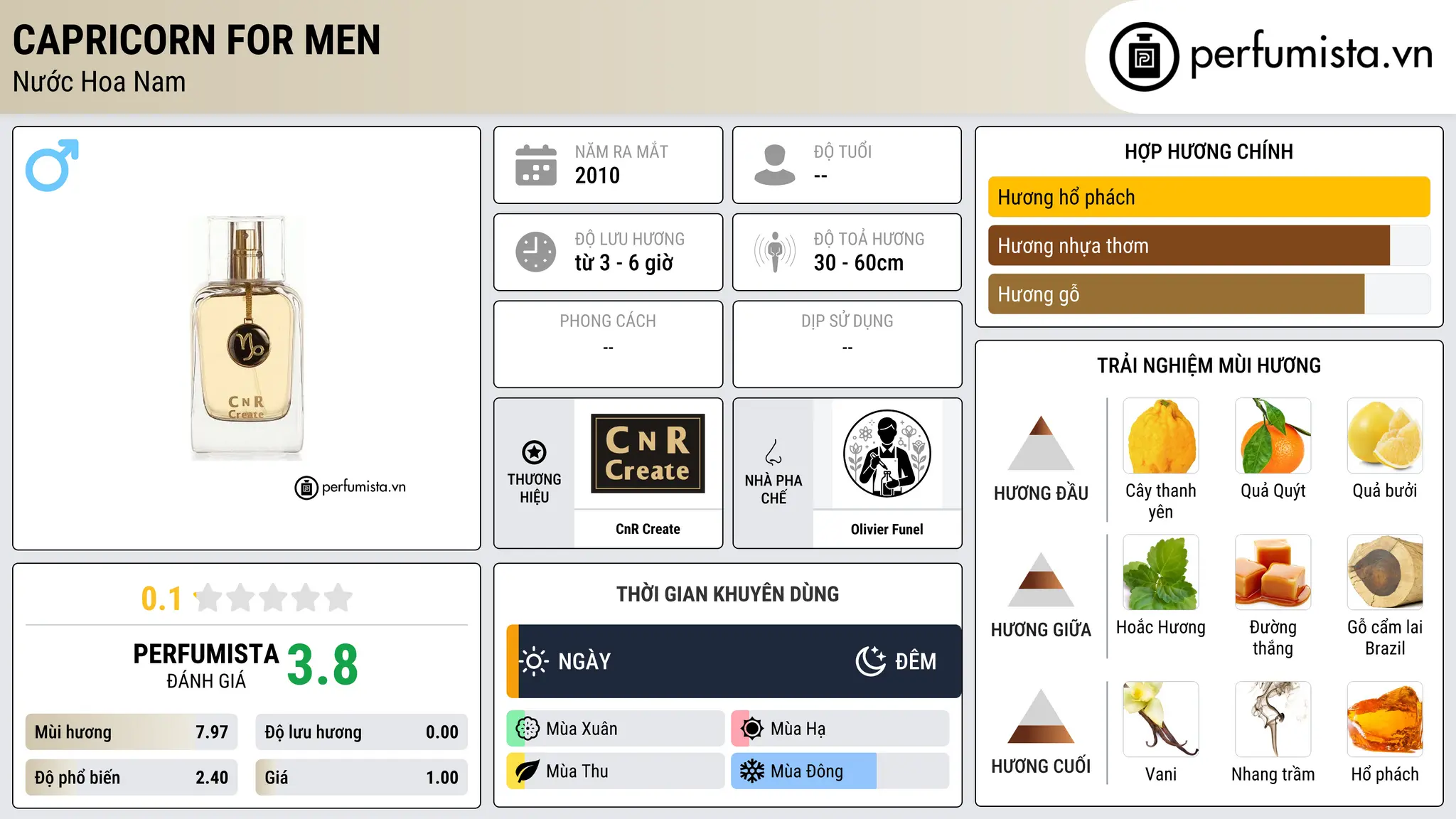Click the five-star rating row
Screen dimensions: 1456x819
274,598
